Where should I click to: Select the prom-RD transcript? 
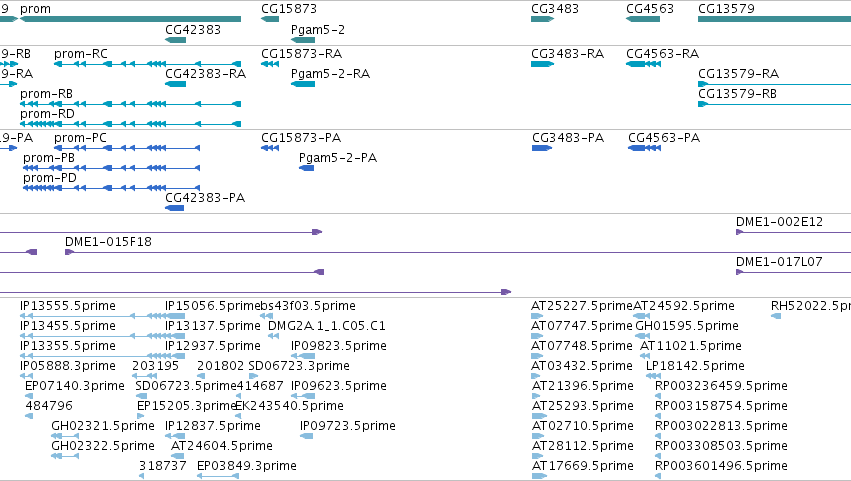coord(130,124)
